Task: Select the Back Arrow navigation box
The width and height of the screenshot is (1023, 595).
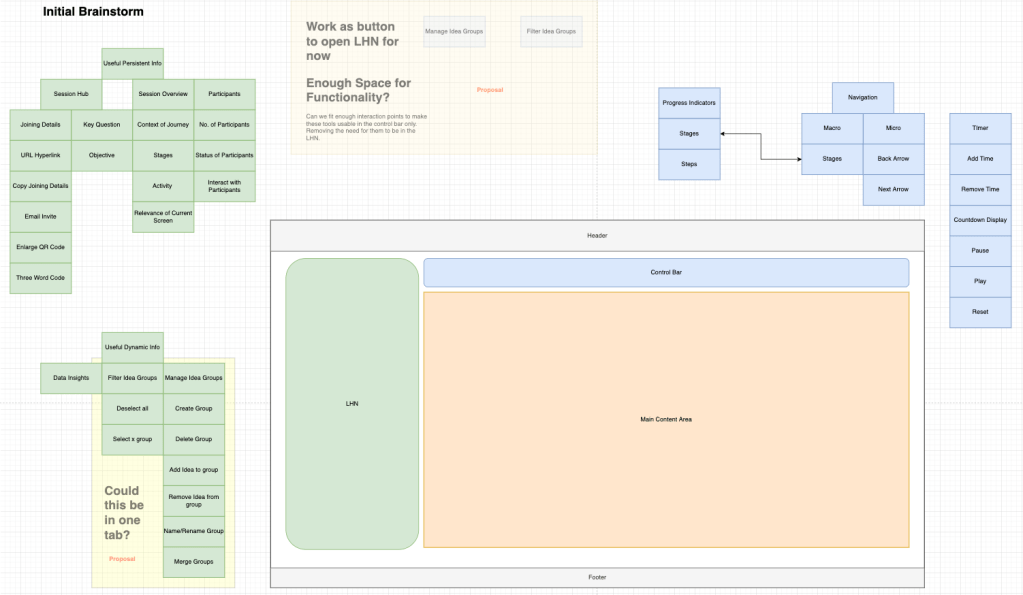Action: pos(893,159)
